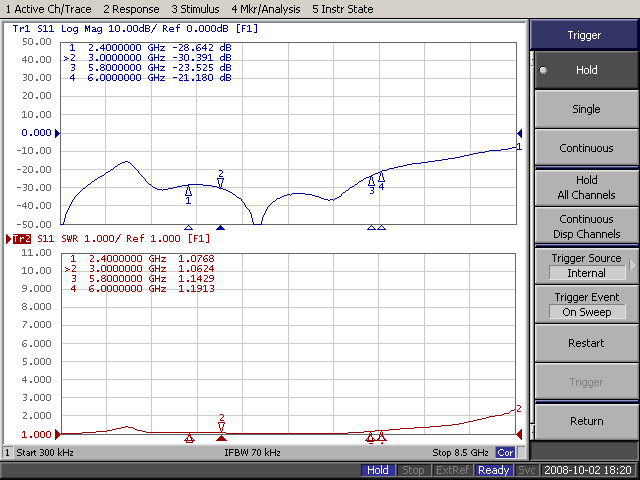Click marker 1 triangle on Log Mag trace

189,190
